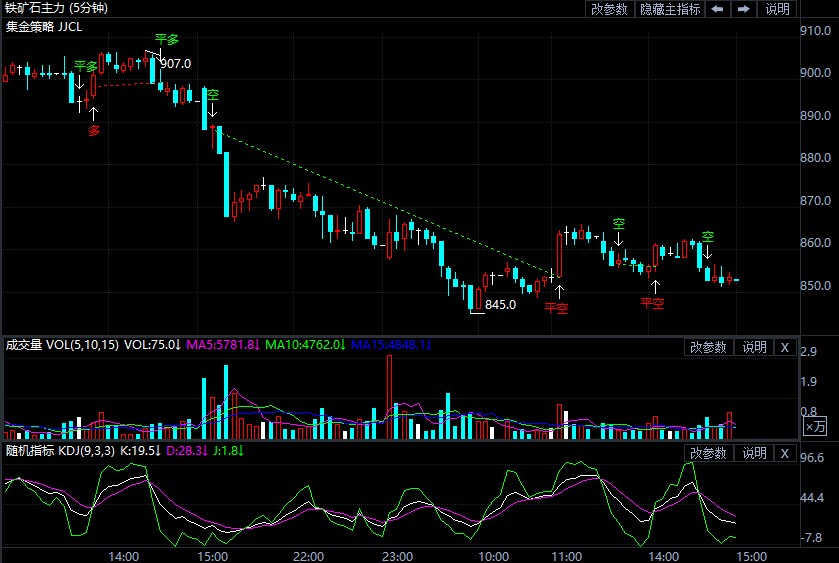Image resolution: width=839 pixels, height=563 pixels.
Task: Select the 平多 marker next to the 907.0 label
Action: 166,40
